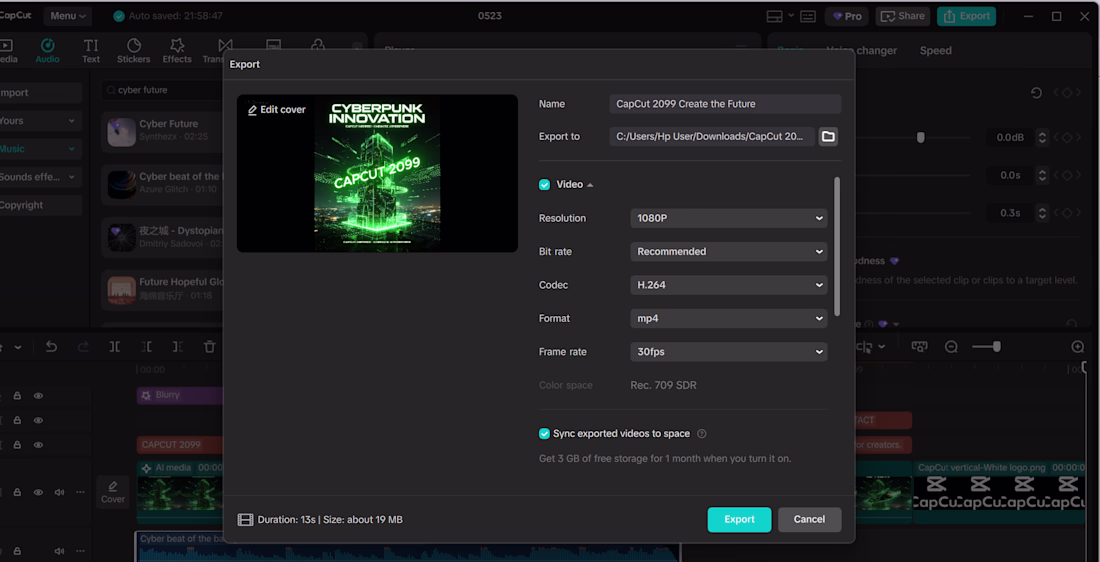This screenshot has height=562, width=1100.
Task: Click the Pro diamond button
Action: point(847,16)
